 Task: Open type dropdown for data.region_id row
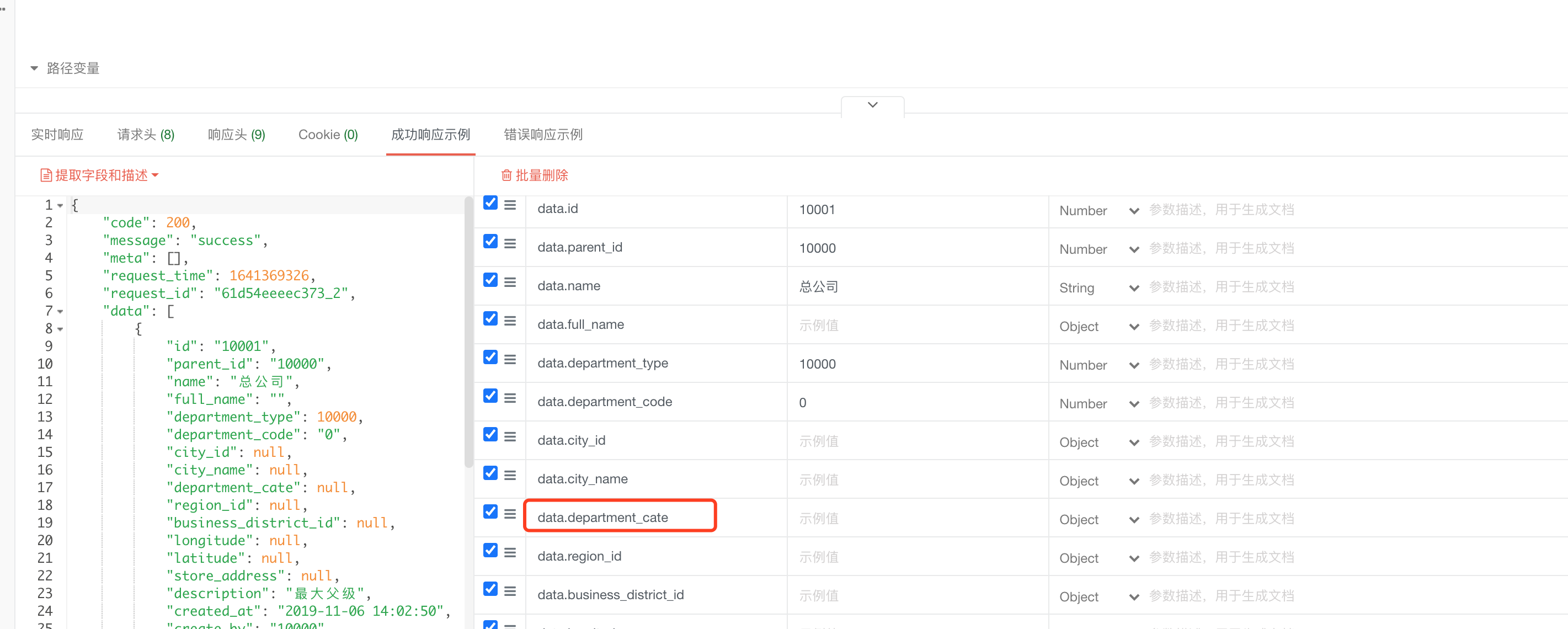click(x=1098, y=558)
